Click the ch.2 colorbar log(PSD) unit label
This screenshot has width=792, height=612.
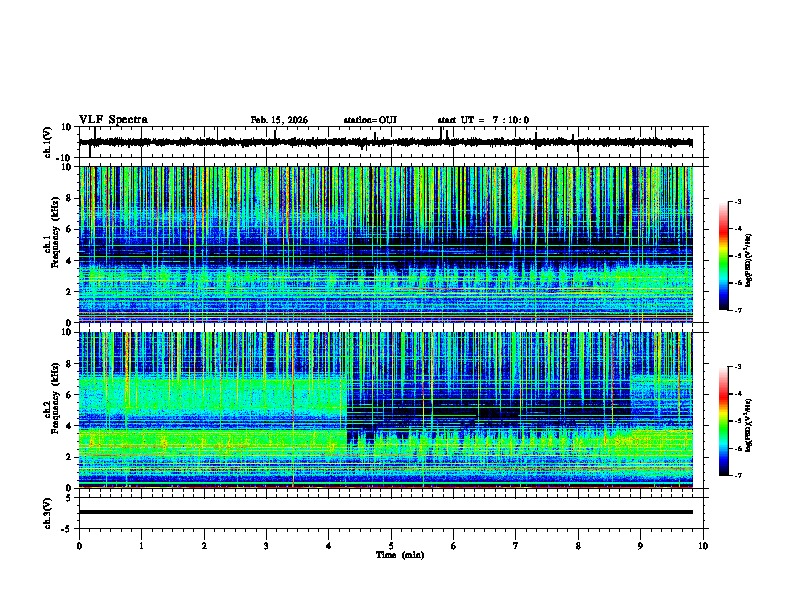pos(749,425)
